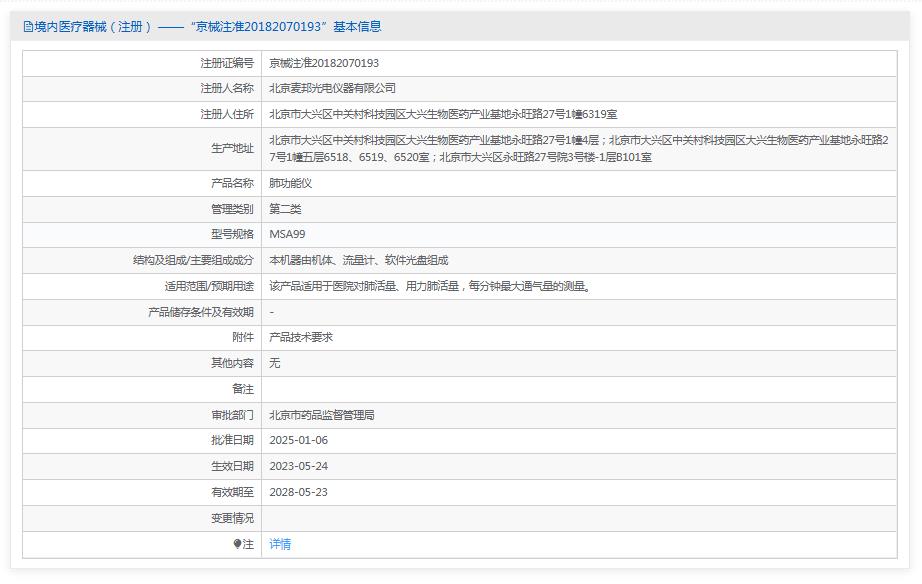This screenshot has height=584, width=922.
Task: Click the management category value 第二类
Action: tap(285, 209)
